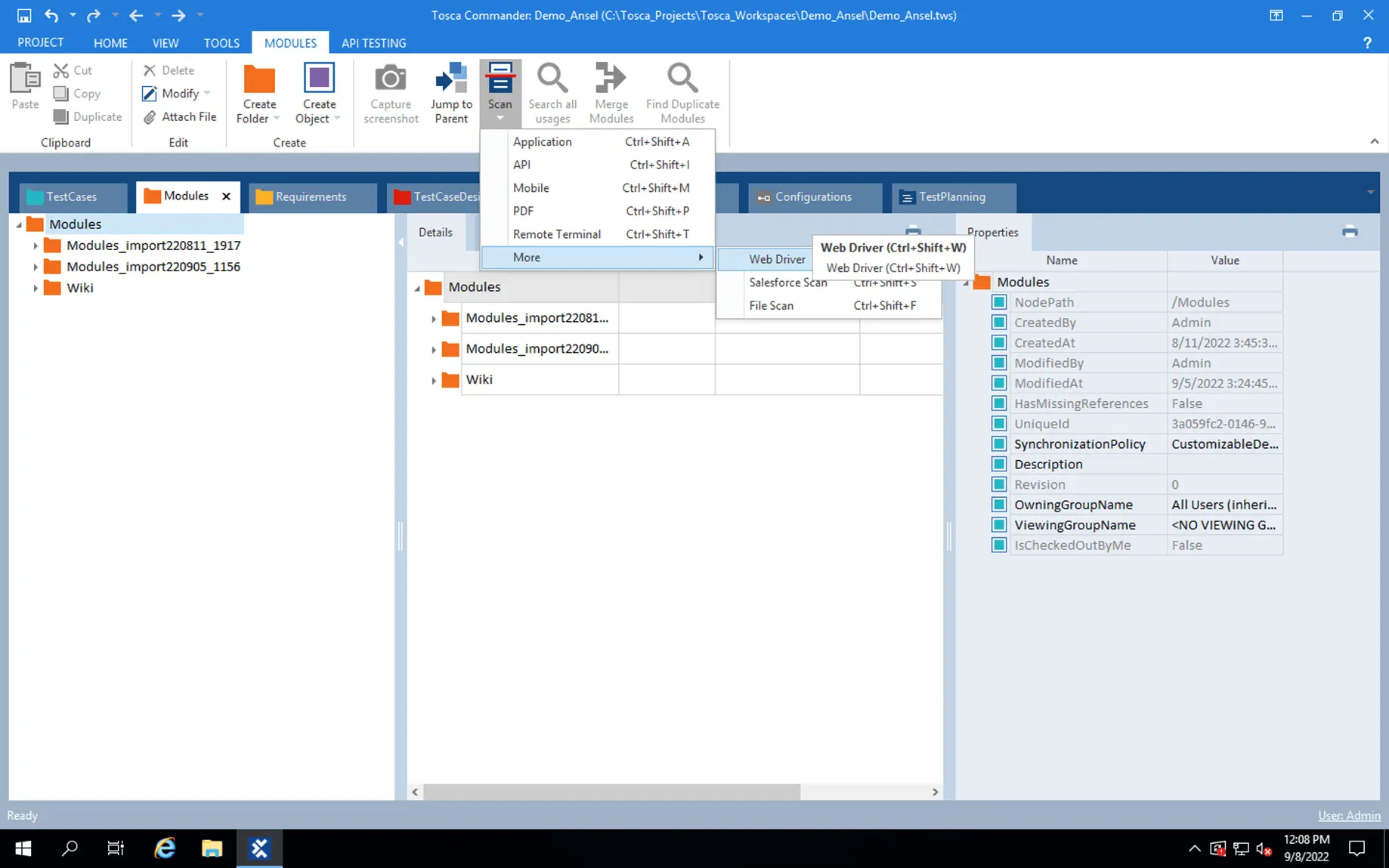The width and height of the screenshot is (1389, 868).
Task: Click the Create Object icon
Action: click(319, 79)
